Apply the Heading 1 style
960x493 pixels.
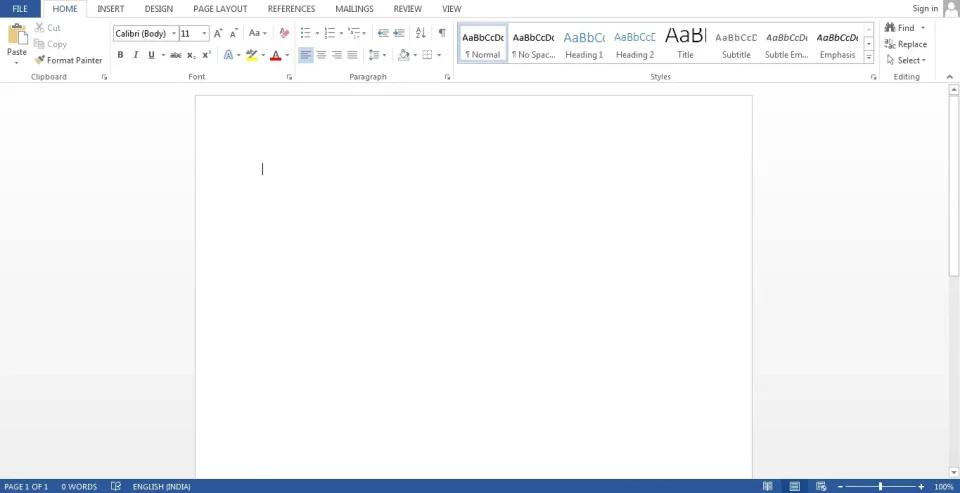point(584,44)
